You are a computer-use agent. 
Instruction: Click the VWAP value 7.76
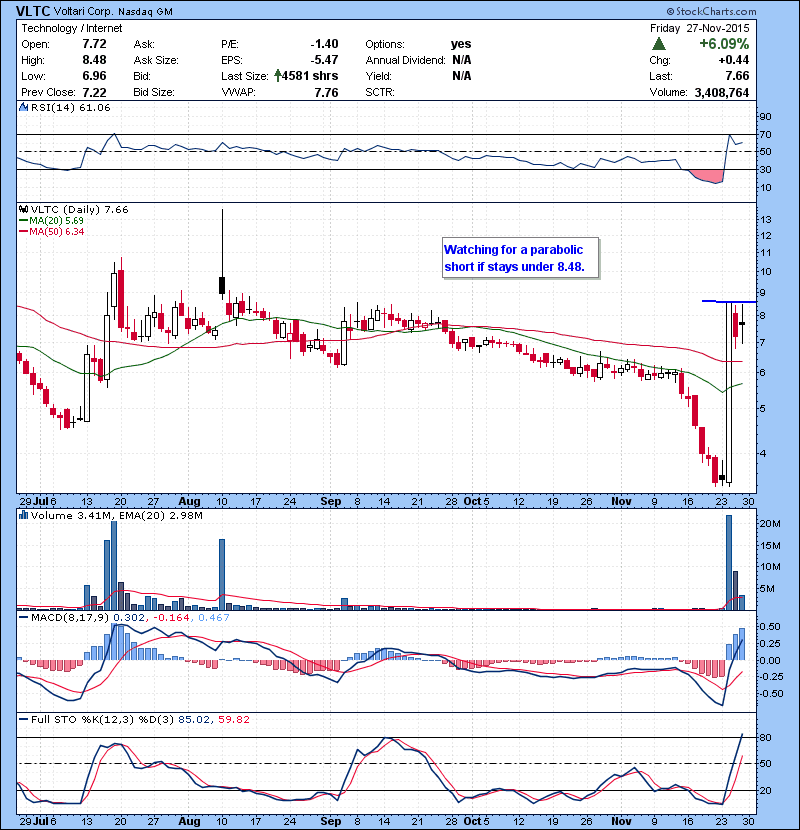(326, 92)
